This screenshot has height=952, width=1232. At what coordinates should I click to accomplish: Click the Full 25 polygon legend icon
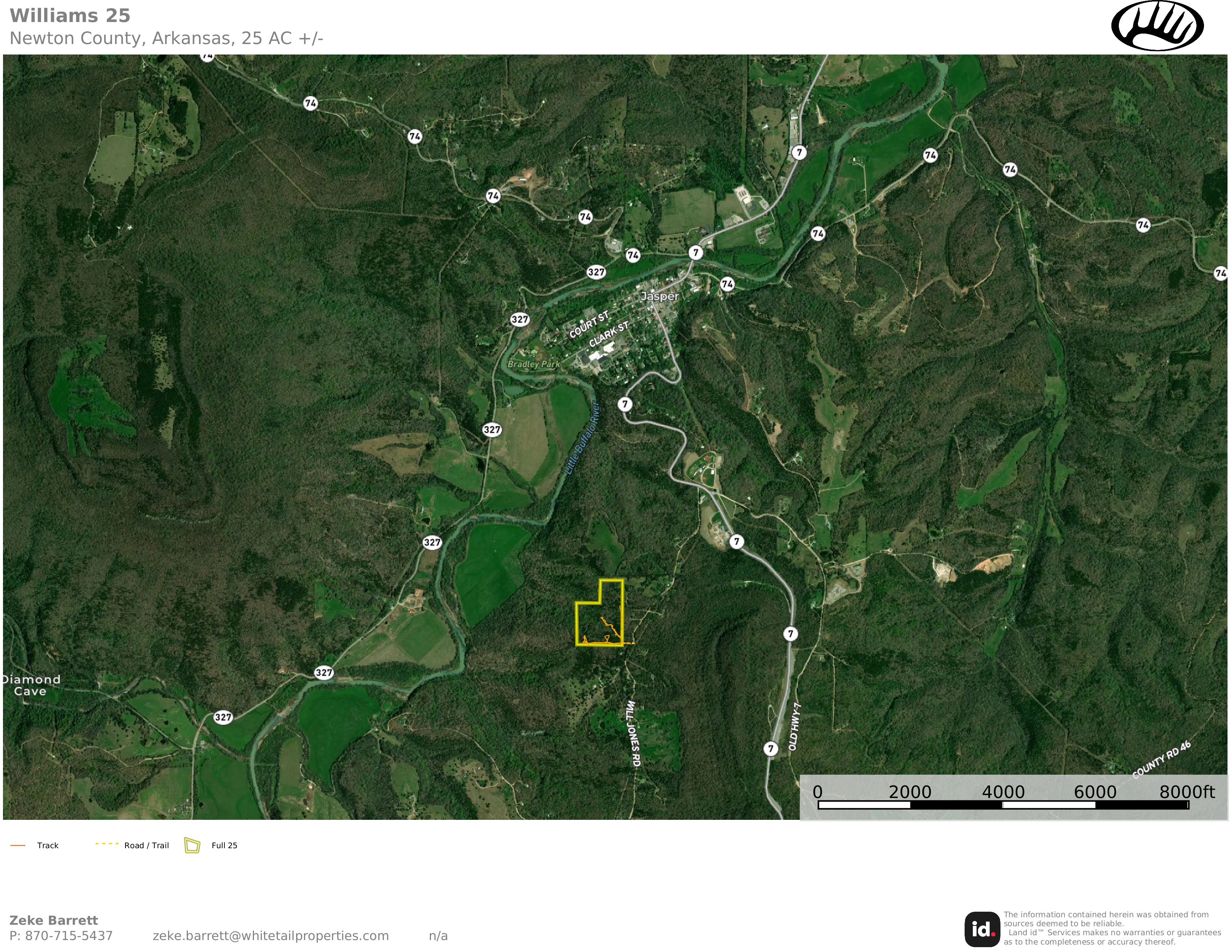click(x=192, y=845)
